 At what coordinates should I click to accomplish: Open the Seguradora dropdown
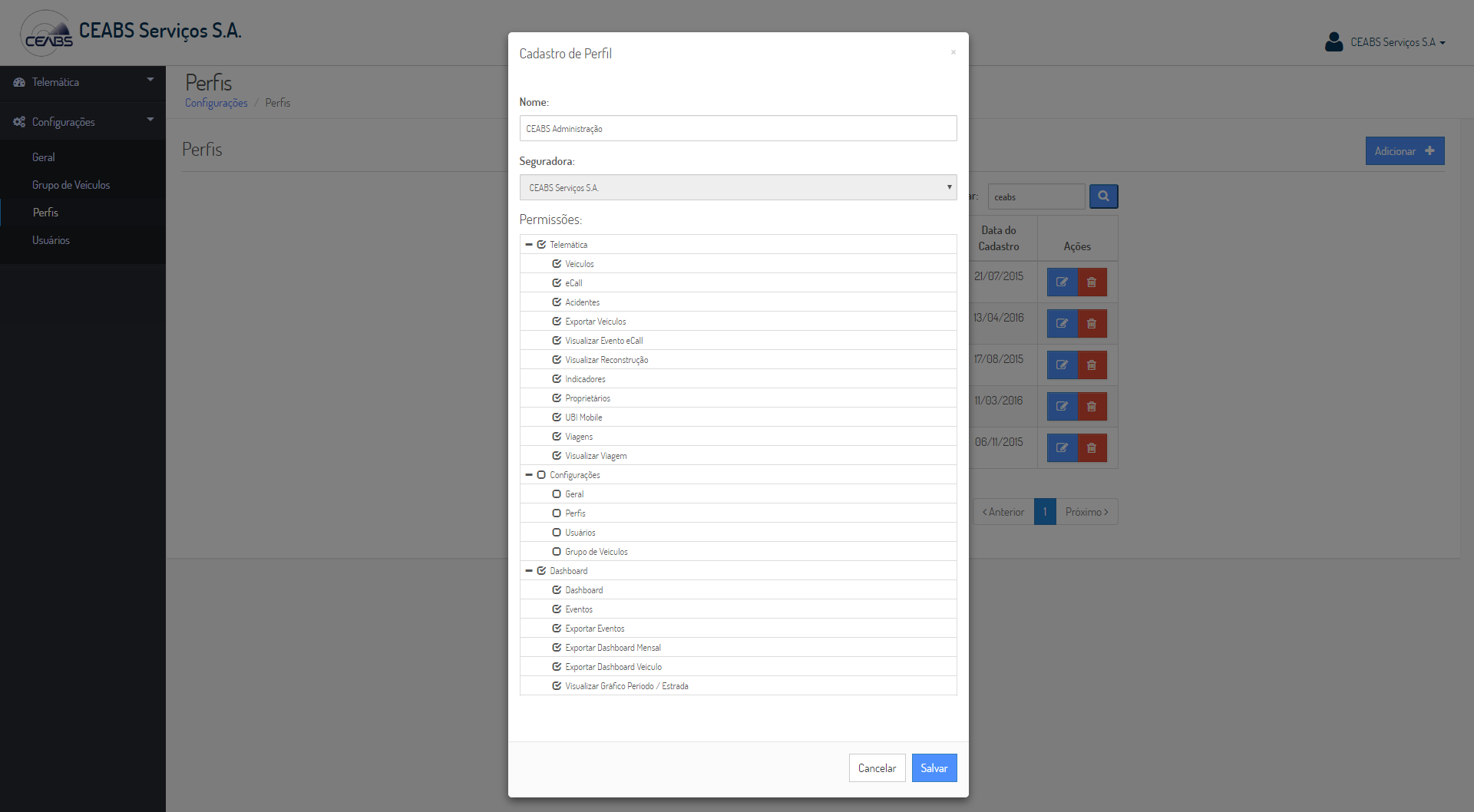coord(738,187)
